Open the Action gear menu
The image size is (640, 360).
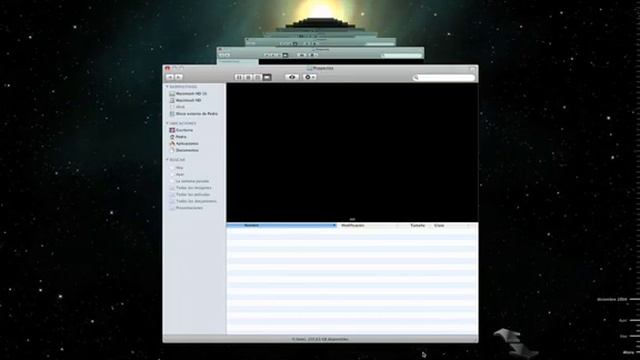pos(309,77)
